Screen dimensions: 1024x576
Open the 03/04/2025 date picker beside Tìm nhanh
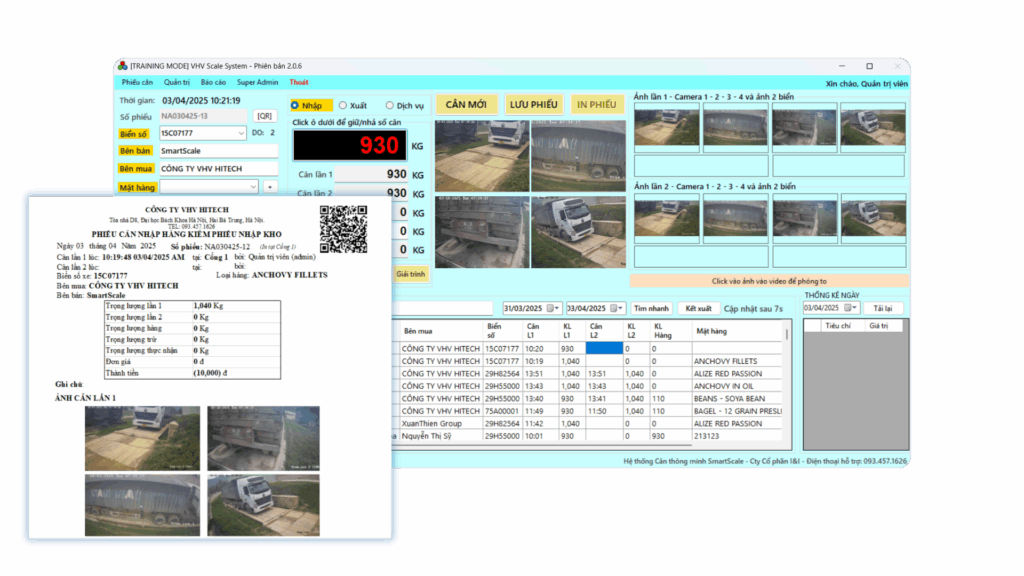tap(616, 308)
